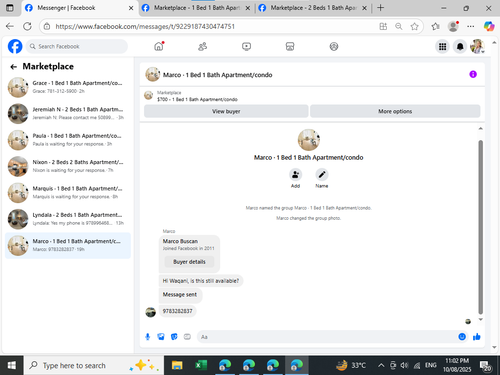This screenshot has width=500, height=375.
Task: Open a new browser tab
Action: (381, 8)
